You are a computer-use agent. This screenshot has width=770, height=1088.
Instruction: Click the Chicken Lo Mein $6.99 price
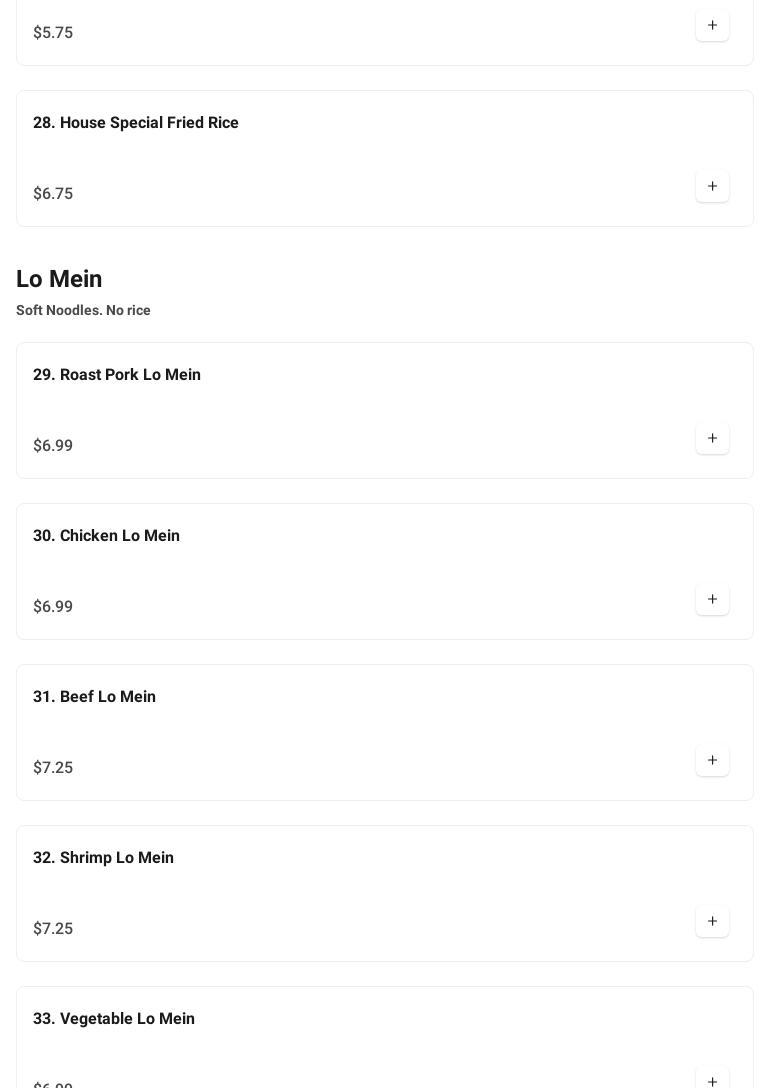tap(53, 607)
